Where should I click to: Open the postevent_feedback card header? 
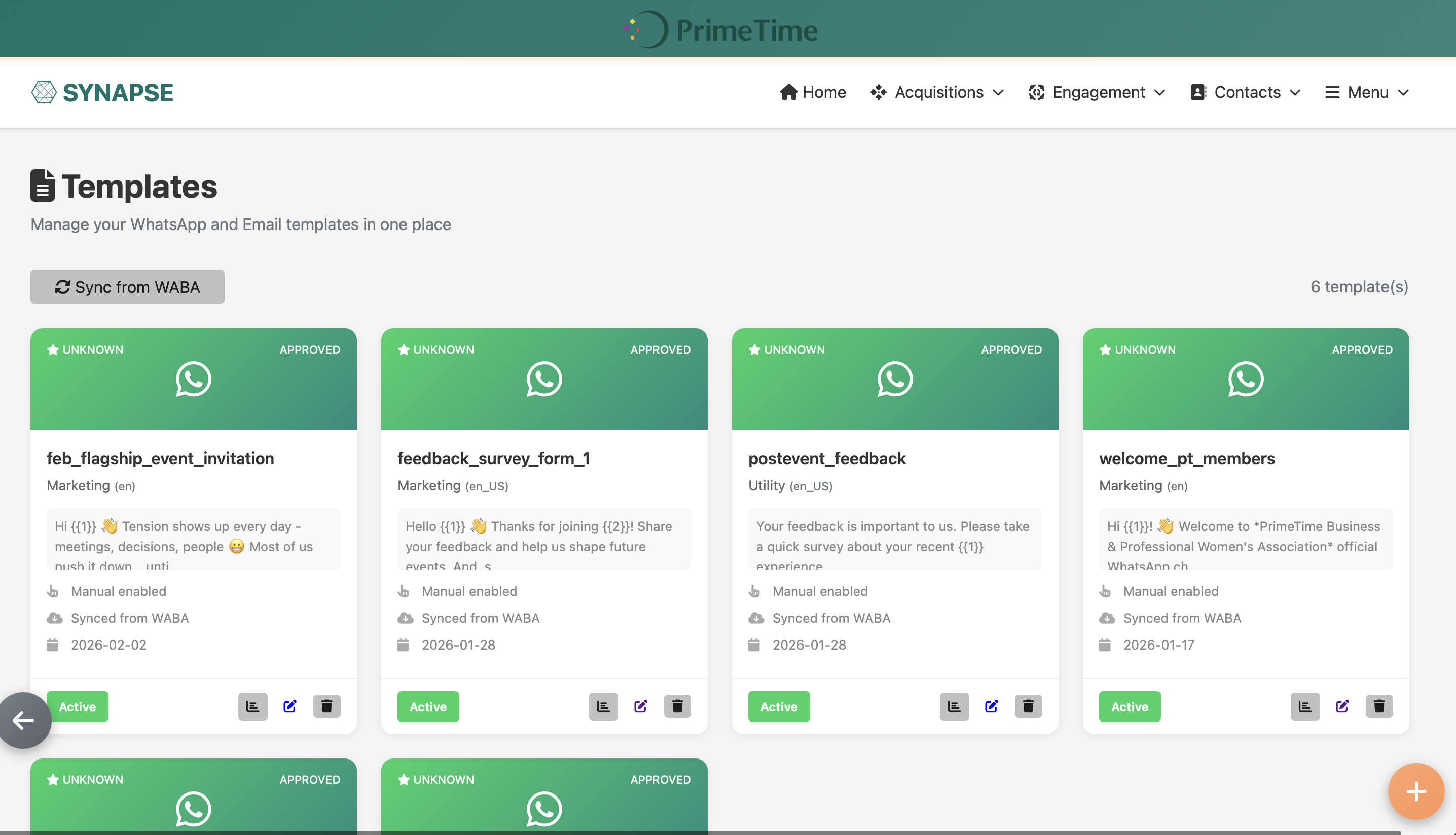894,378
